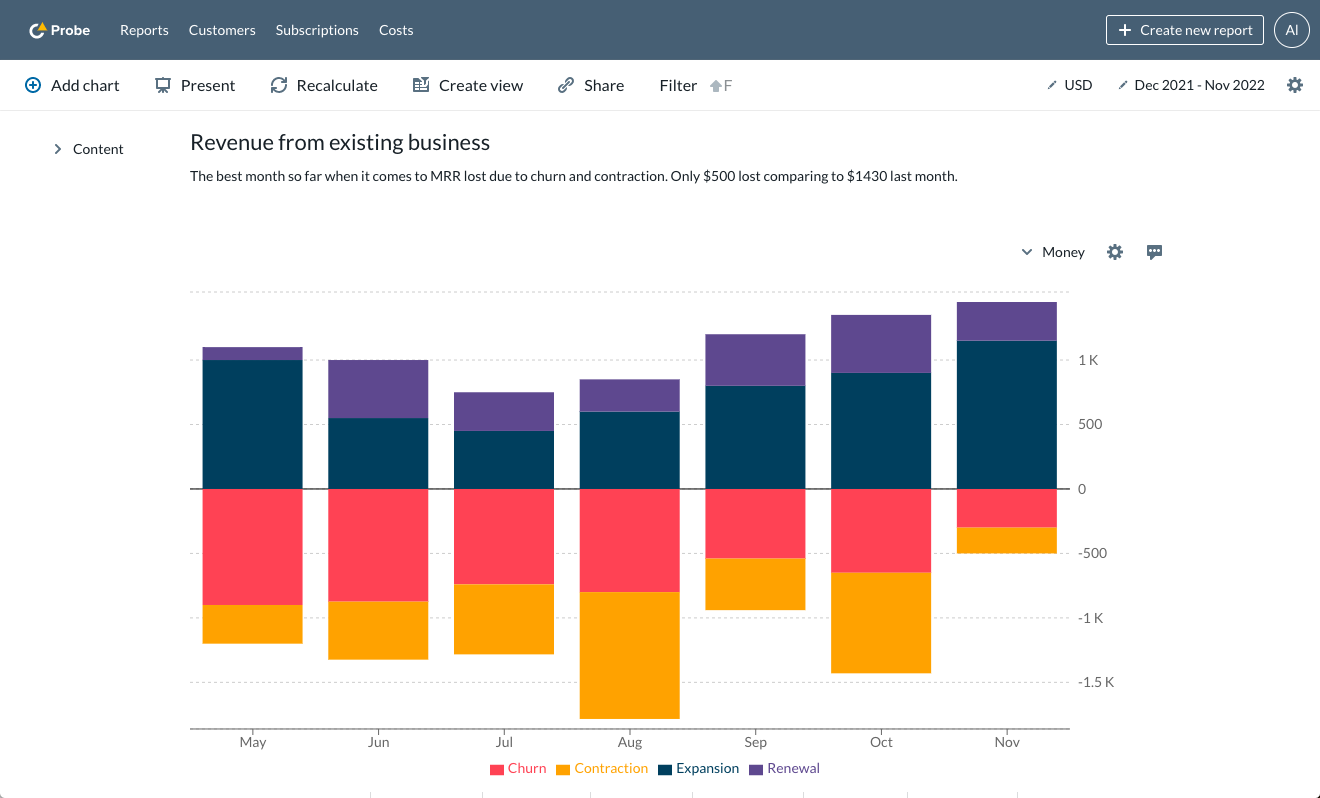
Task: Click the Nov x-axis label
Action: pos(1007,742)
